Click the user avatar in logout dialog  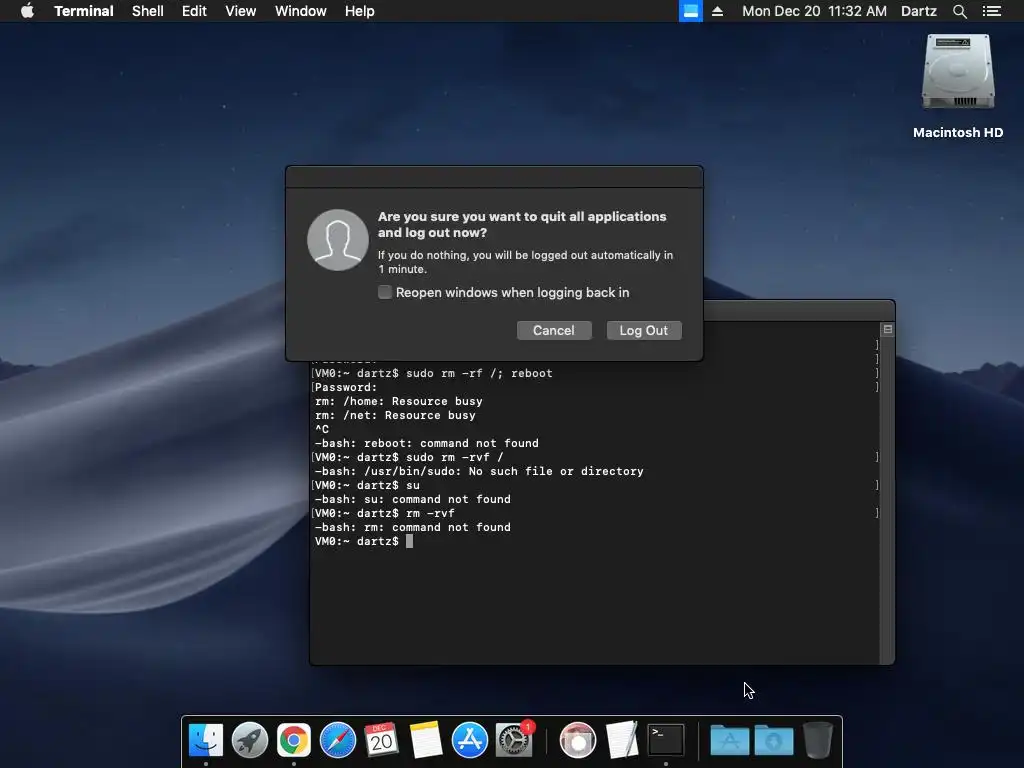[338, 240]
